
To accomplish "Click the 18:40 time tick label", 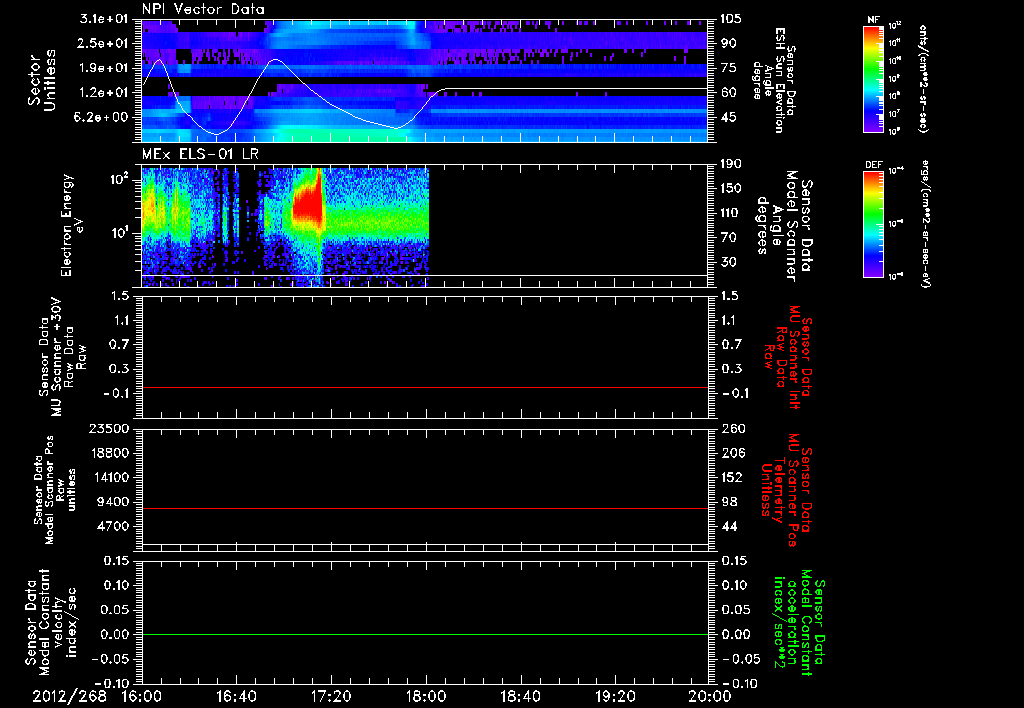I will (x=520, y=696).
